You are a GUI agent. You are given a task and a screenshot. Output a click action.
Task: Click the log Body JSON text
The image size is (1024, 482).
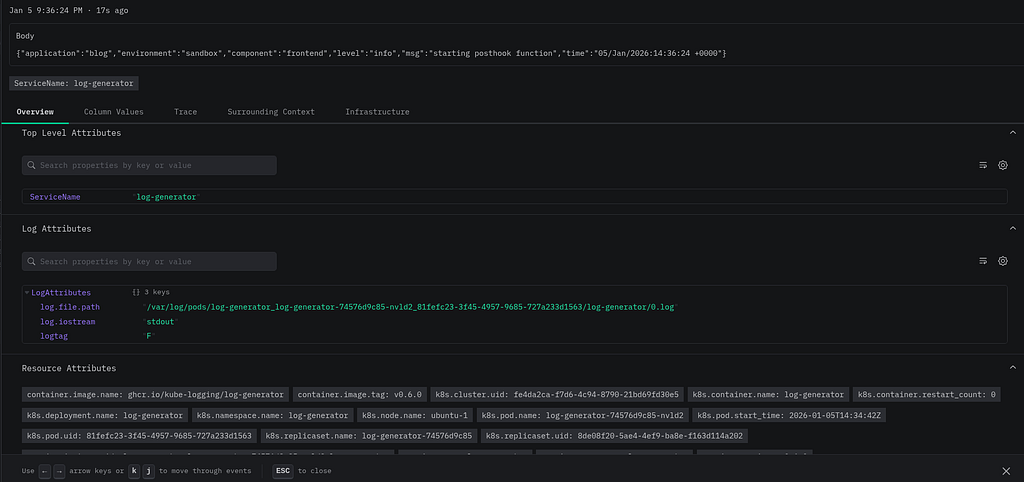tap(372, 52)
